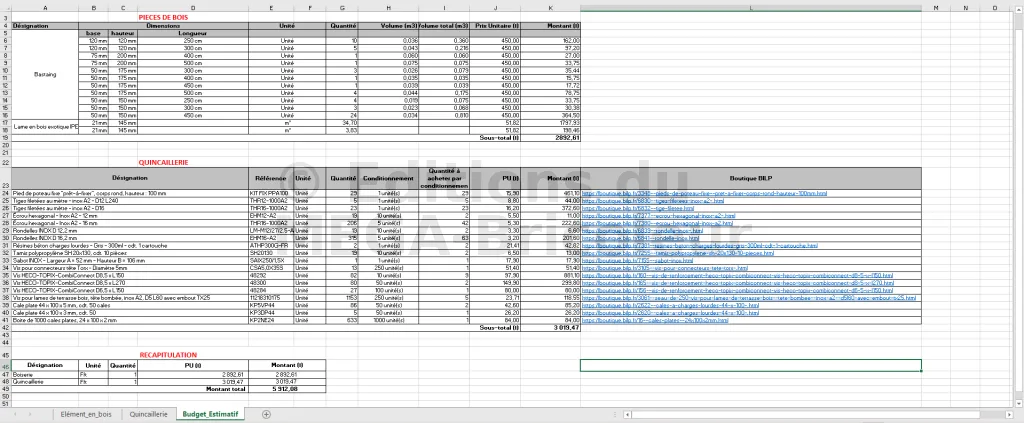Click the Référence column header cell
This screenshot has width=1024, height=423.
270,177
